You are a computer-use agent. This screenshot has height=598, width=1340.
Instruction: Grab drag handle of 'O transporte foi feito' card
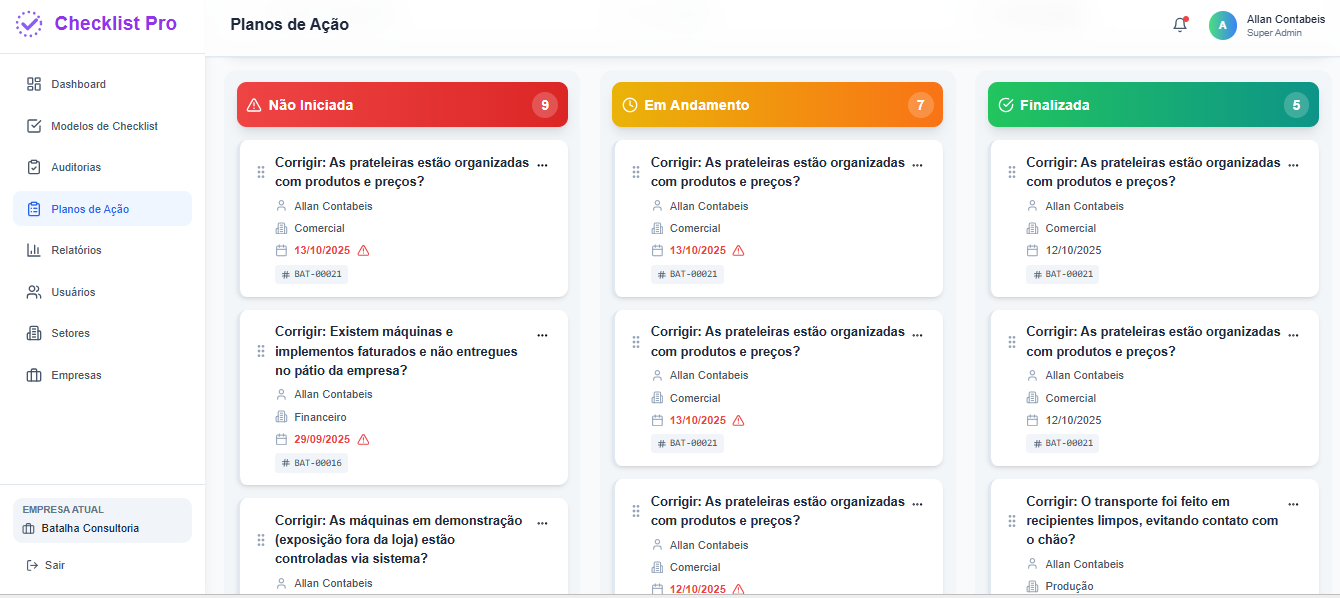click(1012, 521)
